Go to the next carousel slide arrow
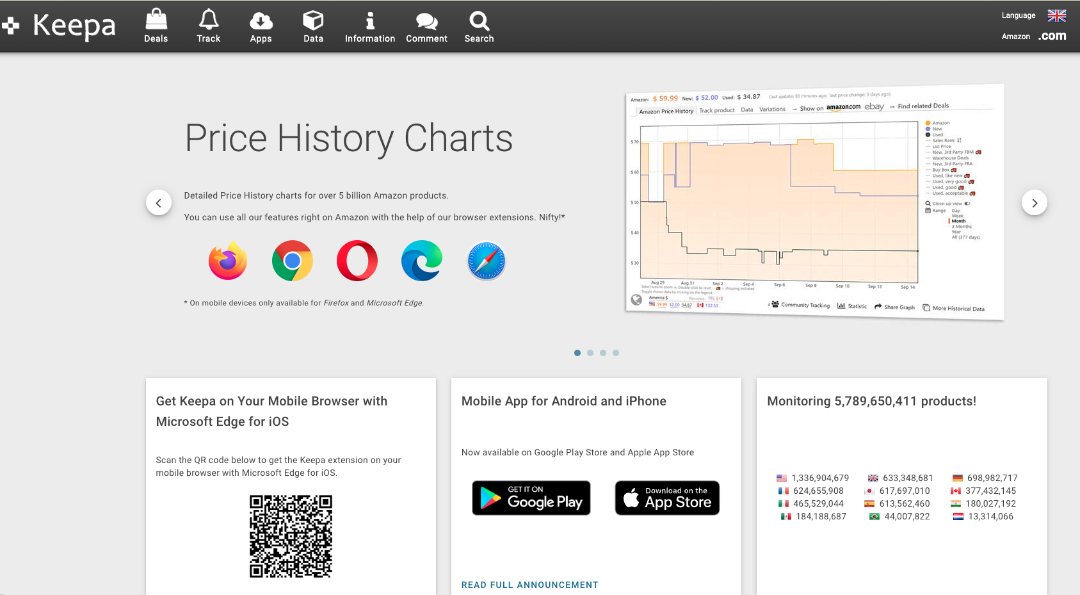Viewport: 1080px width, 595px height. [1034, 203]
